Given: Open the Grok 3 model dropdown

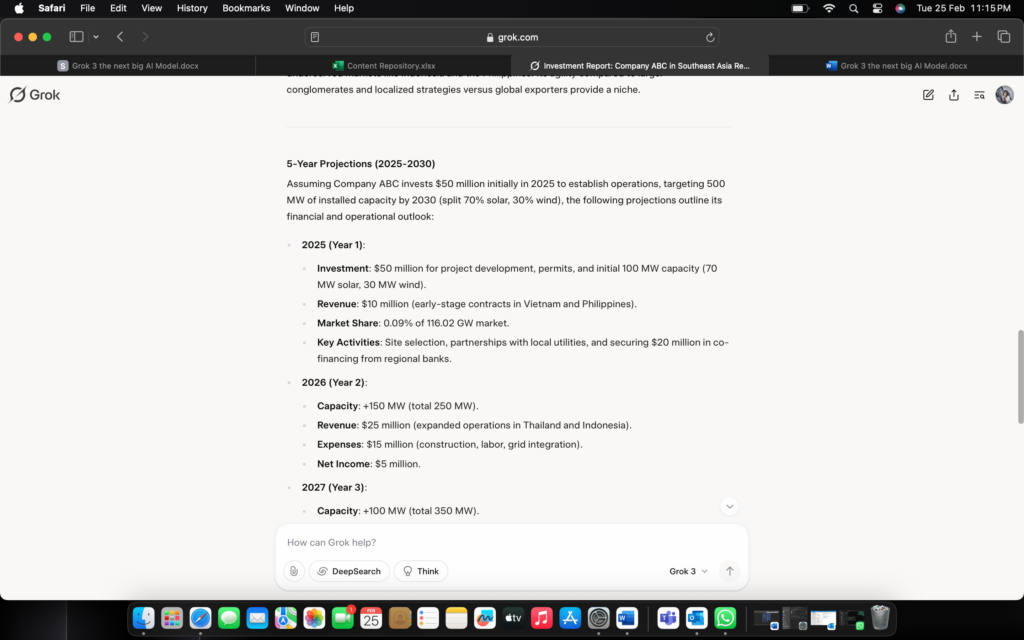Looking at the screenshot, I should tap(688, 571).
